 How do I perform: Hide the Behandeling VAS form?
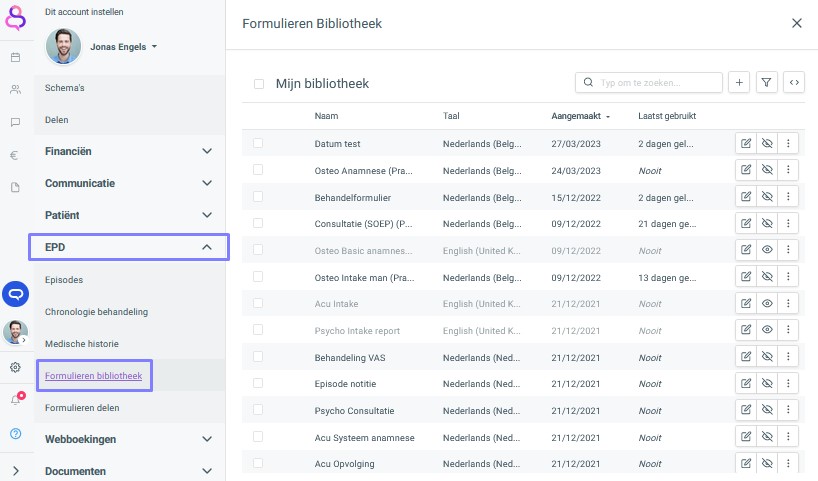click(767, 356)
